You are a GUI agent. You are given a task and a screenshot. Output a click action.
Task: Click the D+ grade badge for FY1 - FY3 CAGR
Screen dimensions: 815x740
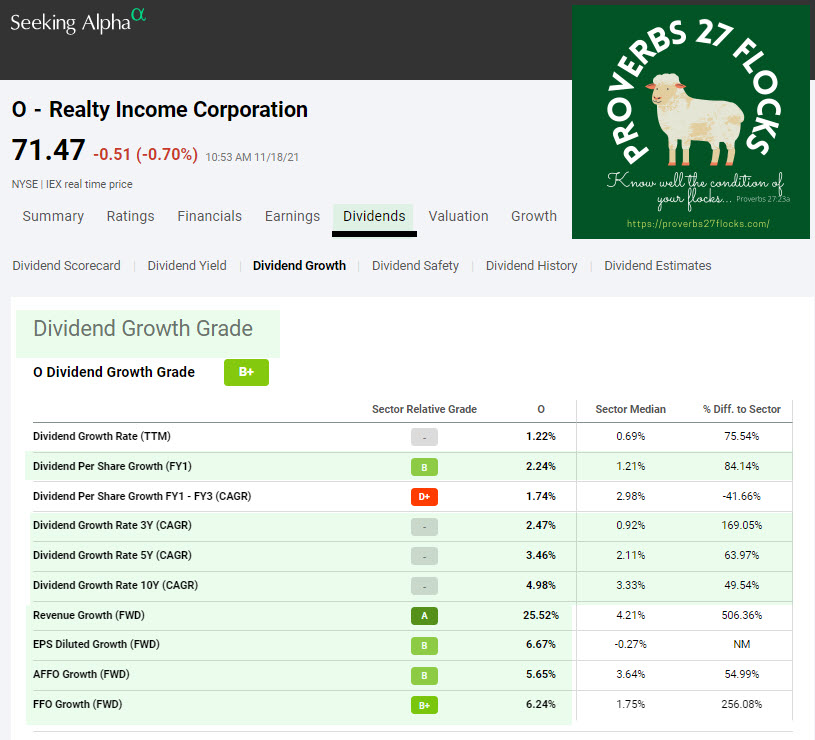pyautogui.click(x=424, y=496)
